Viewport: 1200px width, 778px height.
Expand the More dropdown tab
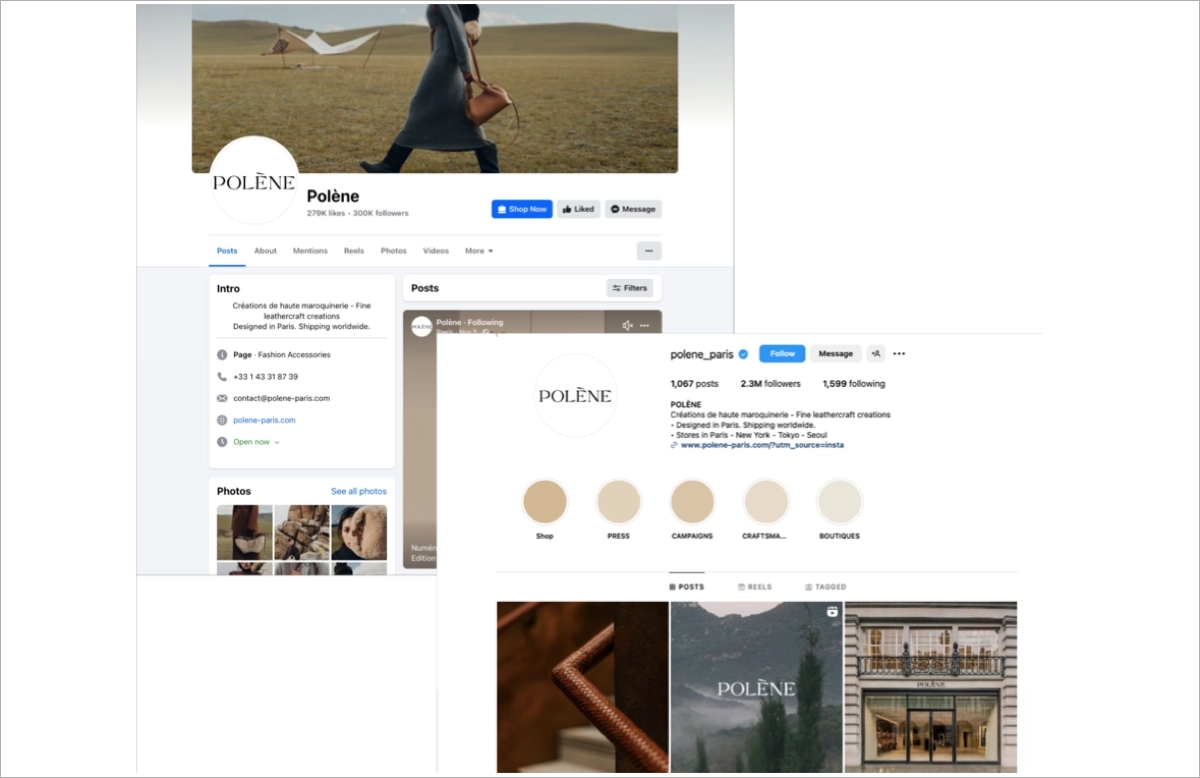point(479,251)
